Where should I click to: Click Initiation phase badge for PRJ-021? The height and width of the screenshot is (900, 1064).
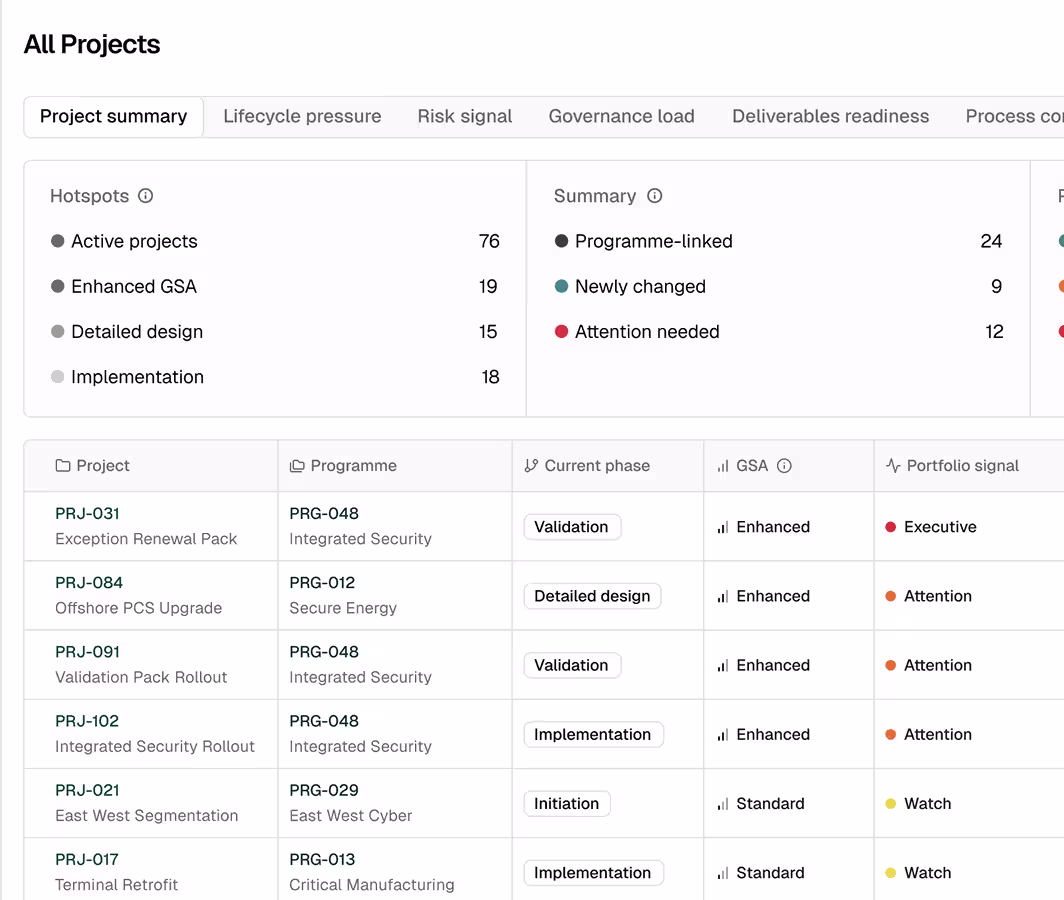pos(567,804)
